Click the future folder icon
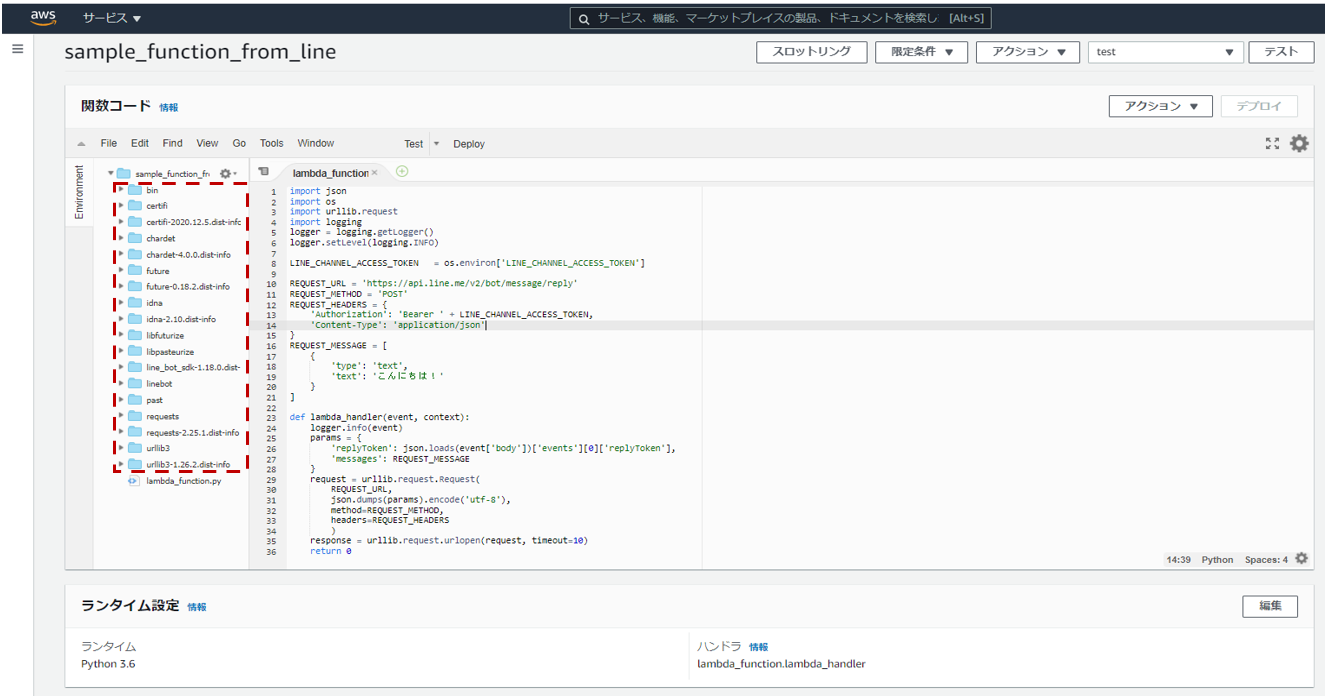This screenshot has height=699, width=1329. [135, 270]
